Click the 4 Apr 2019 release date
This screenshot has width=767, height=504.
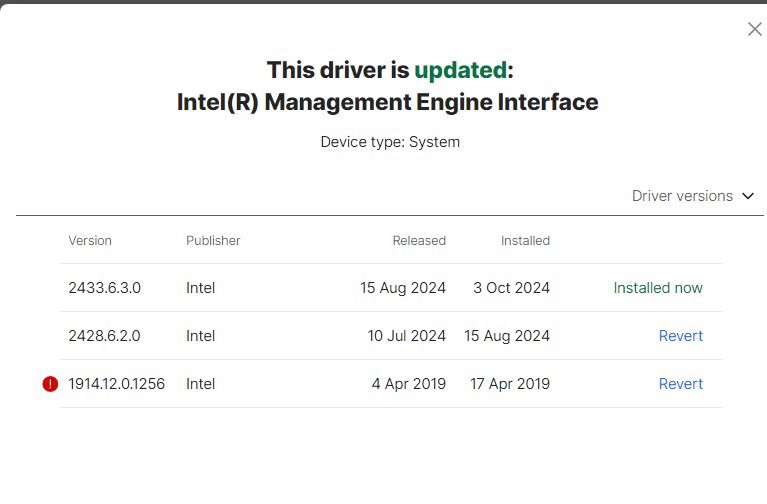[x=409, y=384]
